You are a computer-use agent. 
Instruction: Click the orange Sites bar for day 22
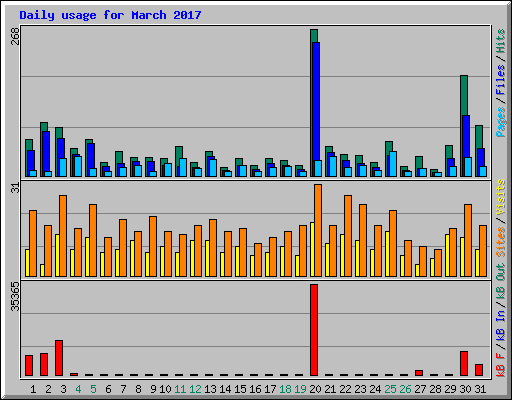348,236
